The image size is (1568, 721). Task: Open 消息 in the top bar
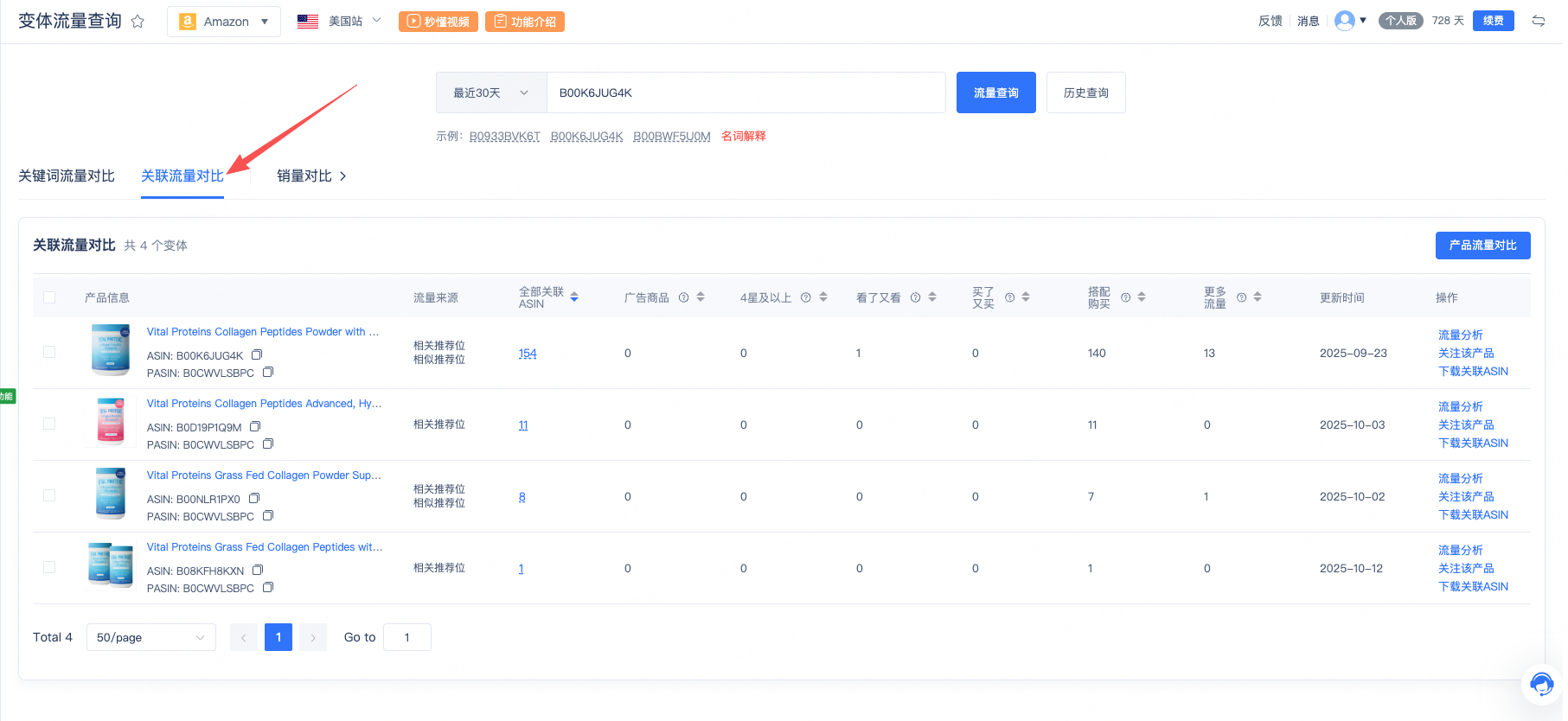tap(1309, 21)
